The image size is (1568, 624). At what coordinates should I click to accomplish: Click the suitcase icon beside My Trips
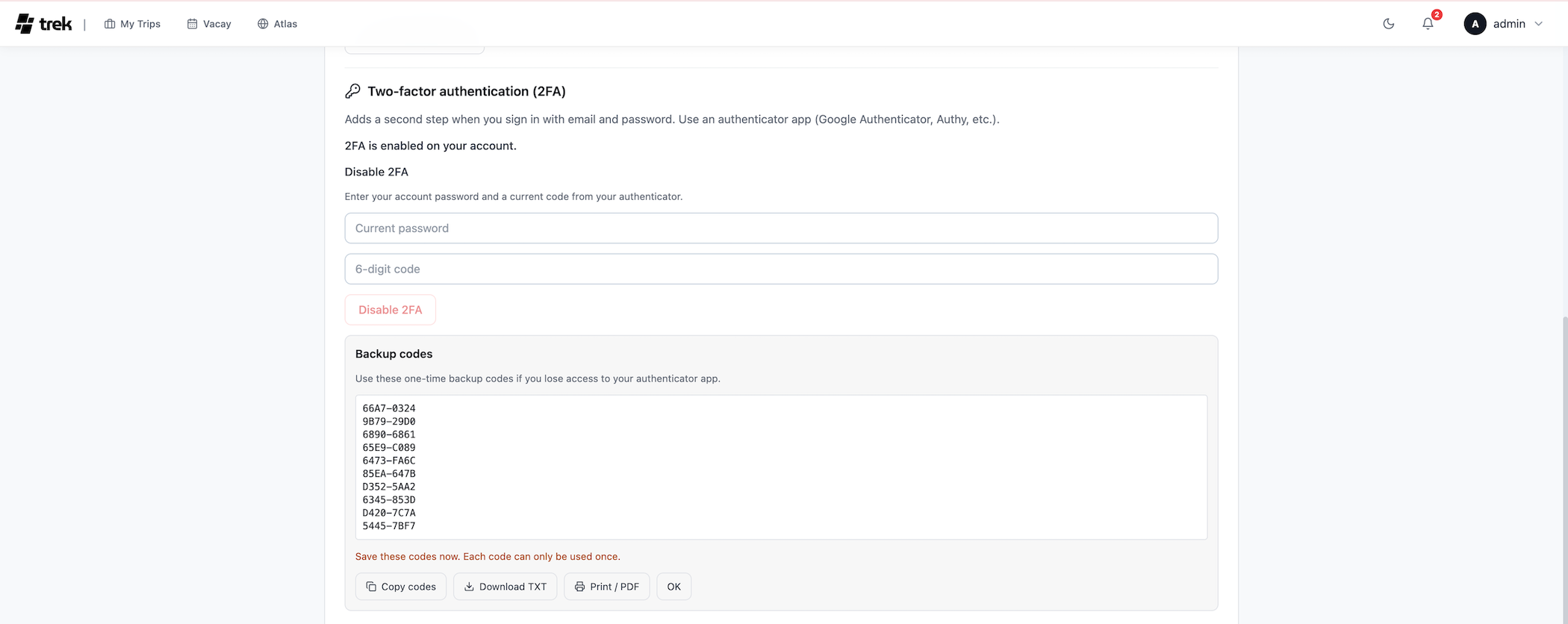pos(110,24)
